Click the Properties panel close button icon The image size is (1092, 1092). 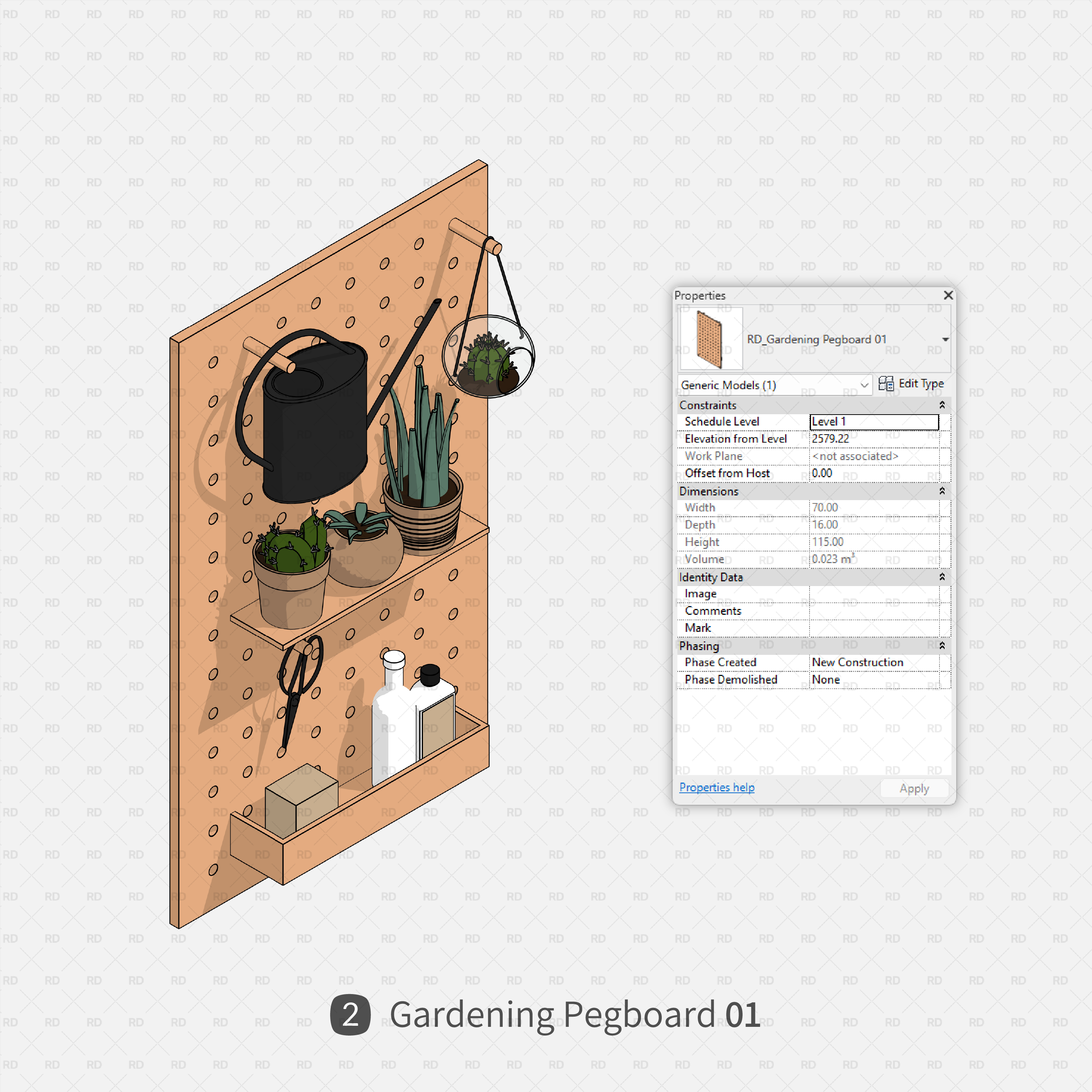pos(948,295)
